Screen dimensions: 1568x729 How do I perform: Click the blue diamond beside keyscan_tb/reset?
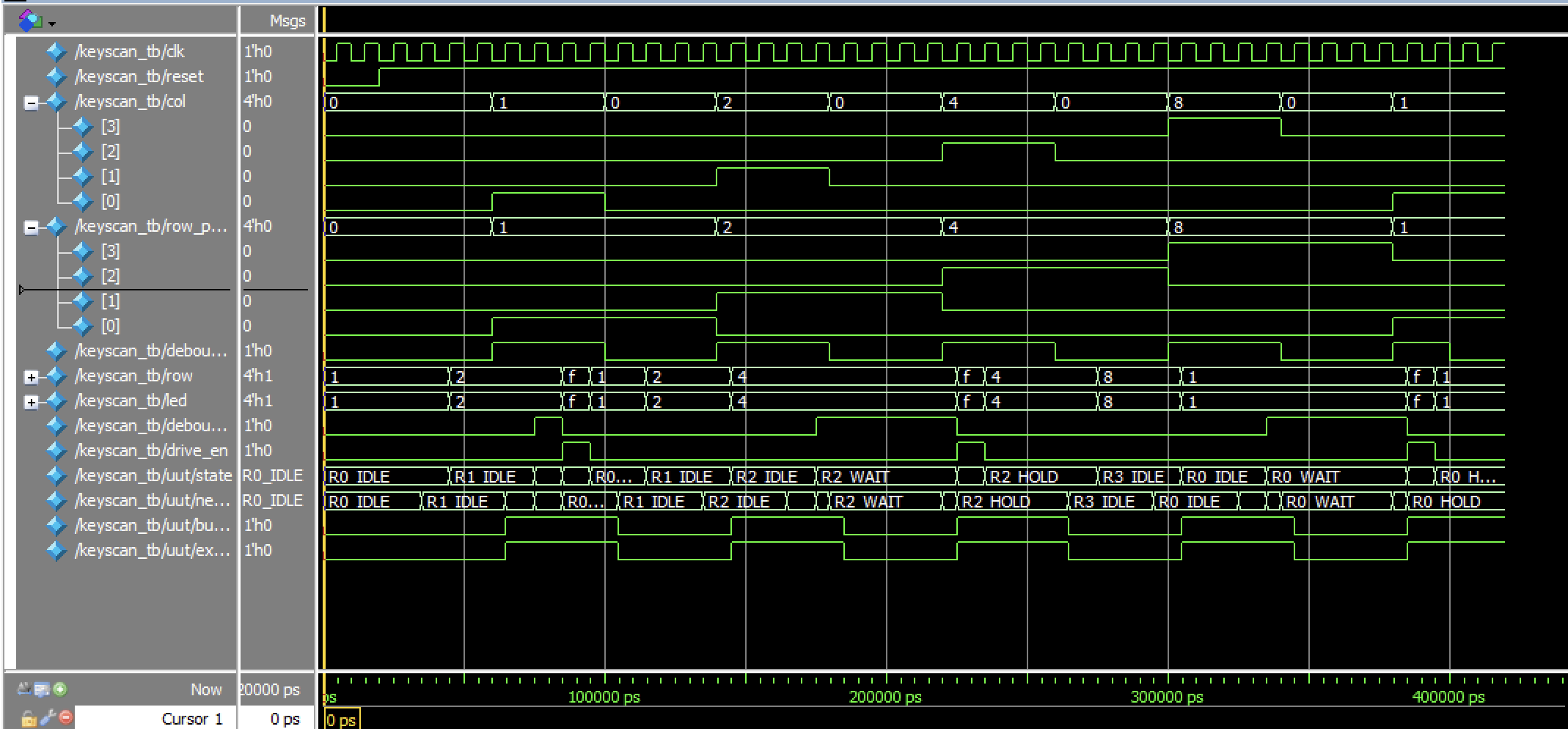[56, 76]
